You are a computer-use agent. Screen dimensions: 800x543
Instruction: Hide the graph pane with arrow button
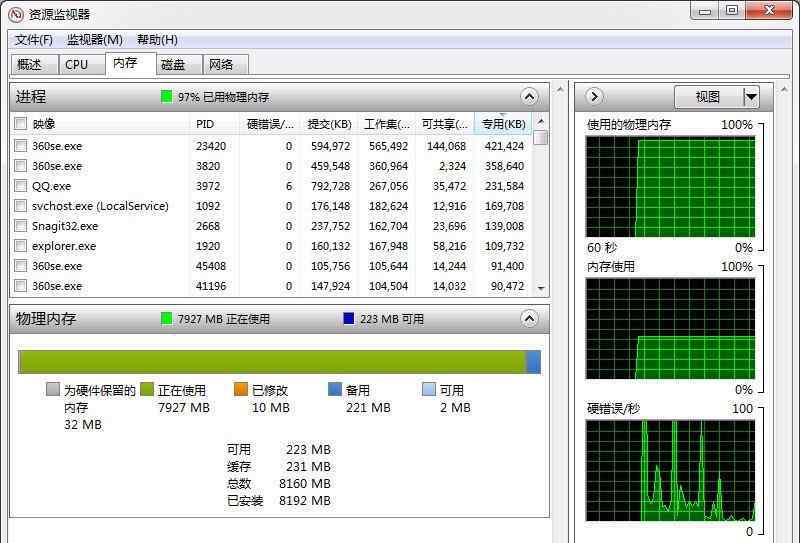(594, 96)
